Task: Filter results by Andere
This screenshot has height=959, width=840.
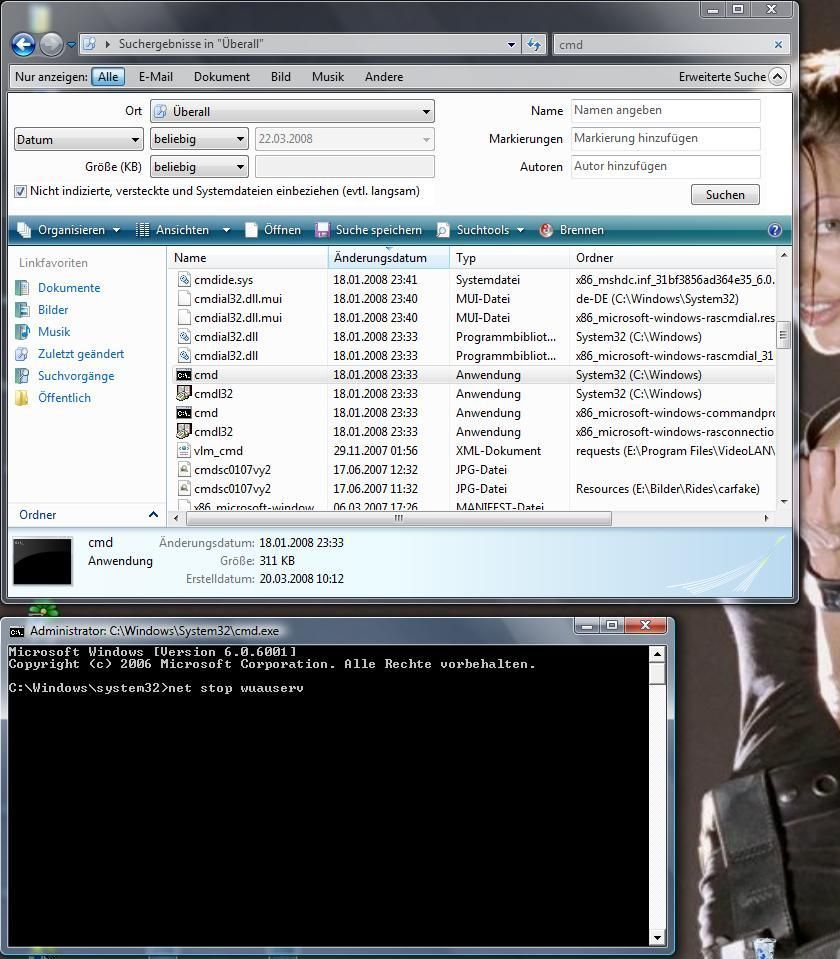Action: click(384, 76)
